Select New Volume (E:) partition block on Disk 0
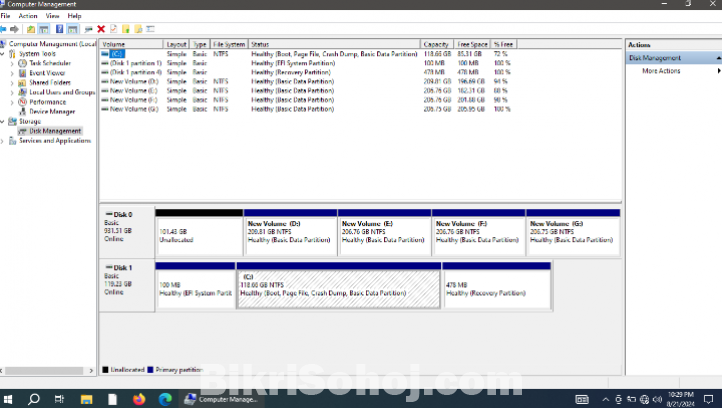This screenshot has height=408, width=722. pos(384,233)
